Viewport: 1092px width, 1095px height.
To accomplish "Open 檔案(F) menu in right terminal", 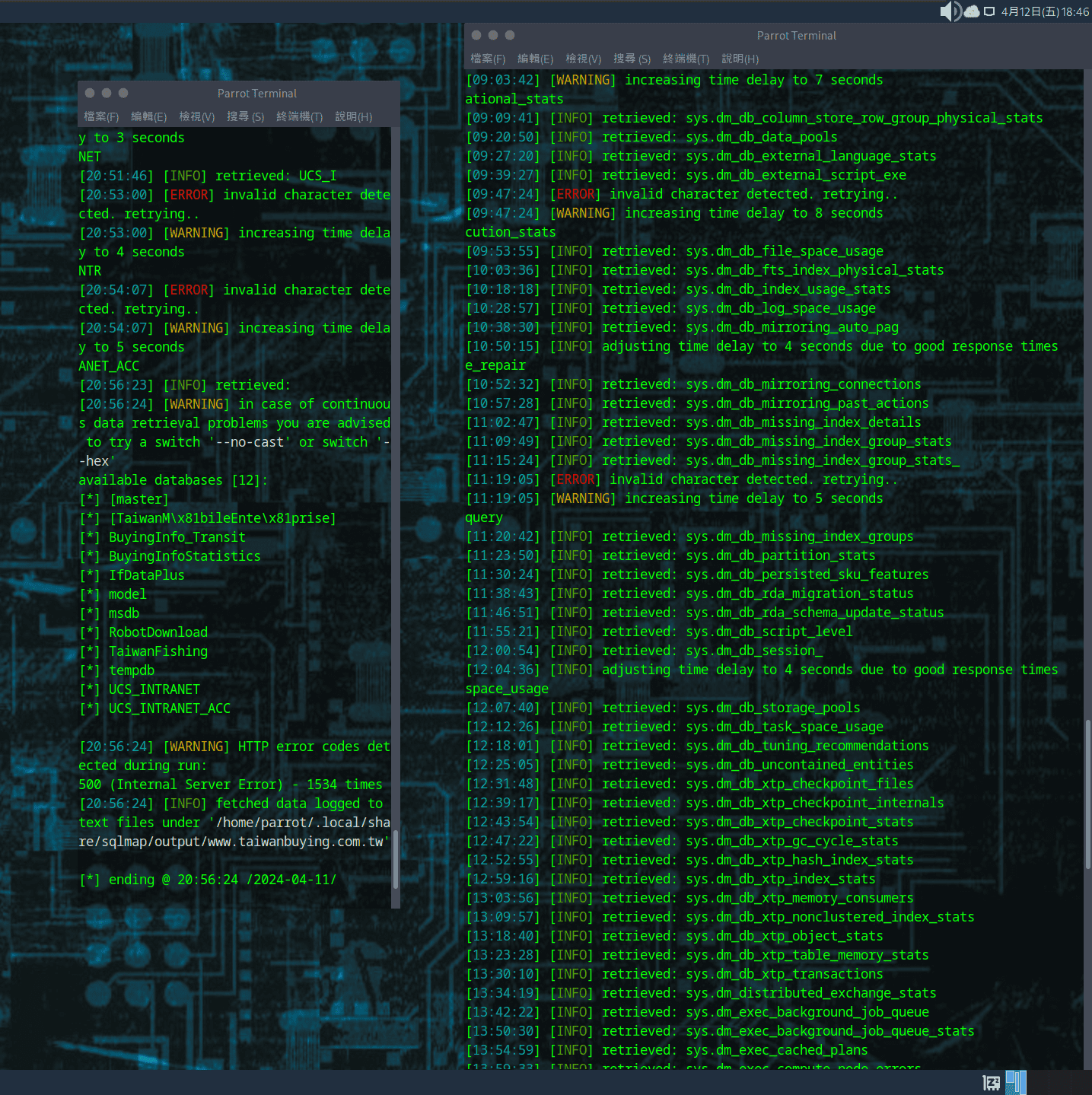I will pyautogui.click(x=488, y=59).
